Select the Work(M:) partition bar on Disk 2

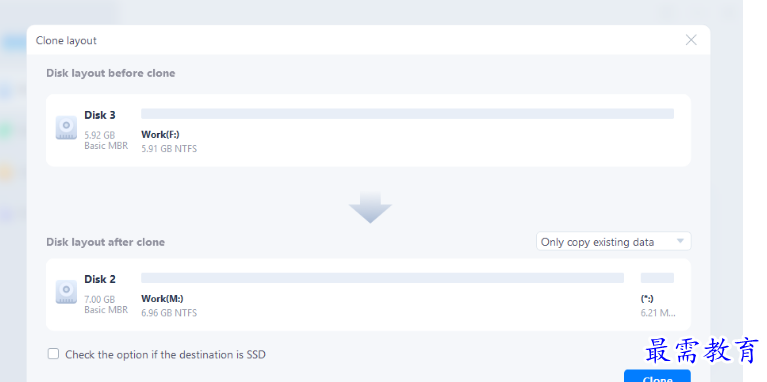point(383,278)
